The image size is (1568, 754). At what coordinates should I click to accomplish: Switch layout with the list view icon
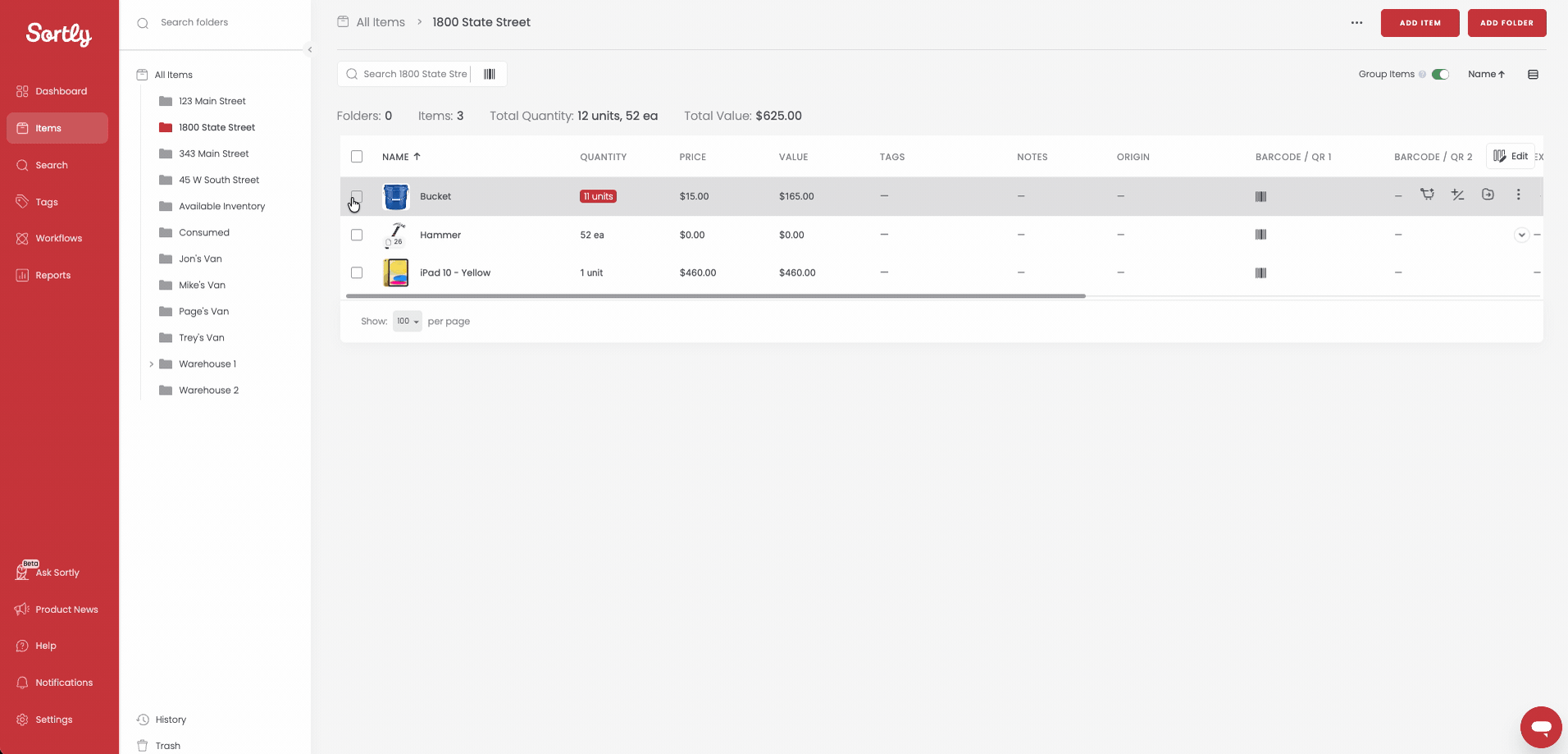[1533, 75]
